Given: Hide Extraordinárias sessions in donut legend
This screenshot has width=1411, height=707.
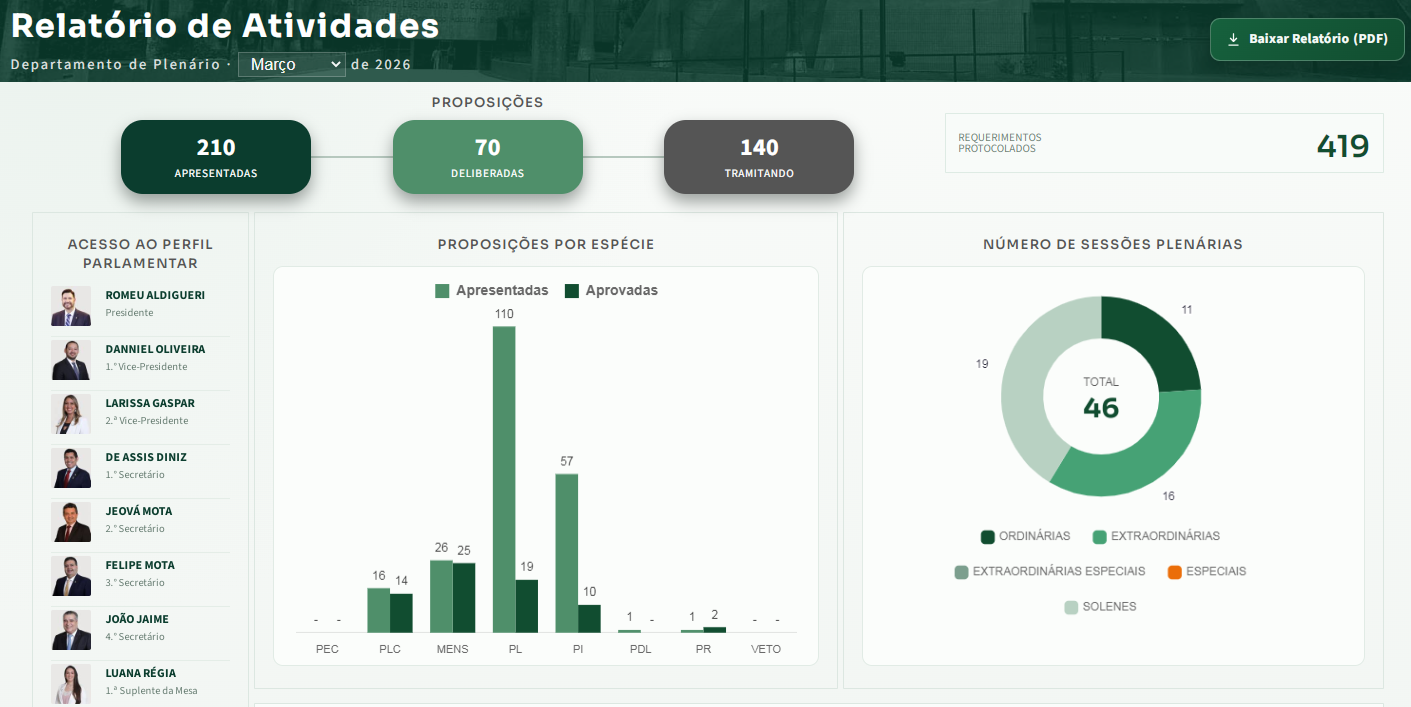Looking at the screenshot, I should tap(1156, 537).
